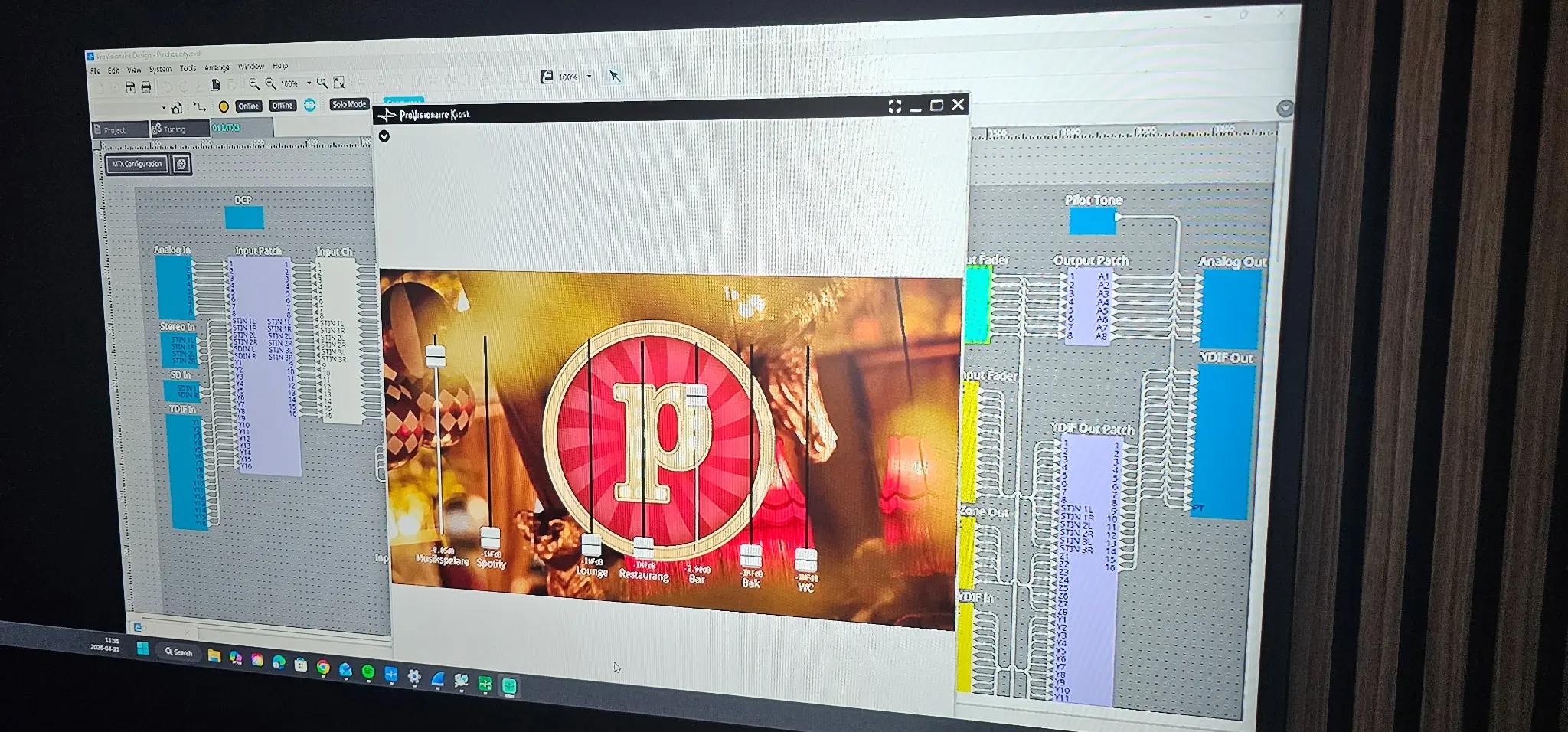This screenshot has width=1568, height=732.
Task: Click the MTX Configuration button
Action: [x=137, y=164]
